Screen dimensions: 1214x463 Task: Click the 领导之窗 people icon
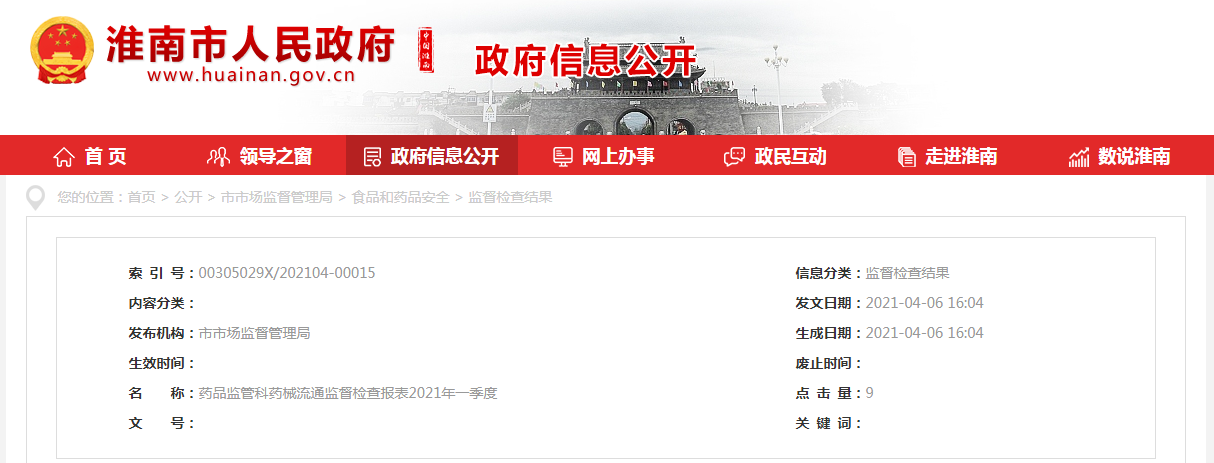tap(218, 157)
